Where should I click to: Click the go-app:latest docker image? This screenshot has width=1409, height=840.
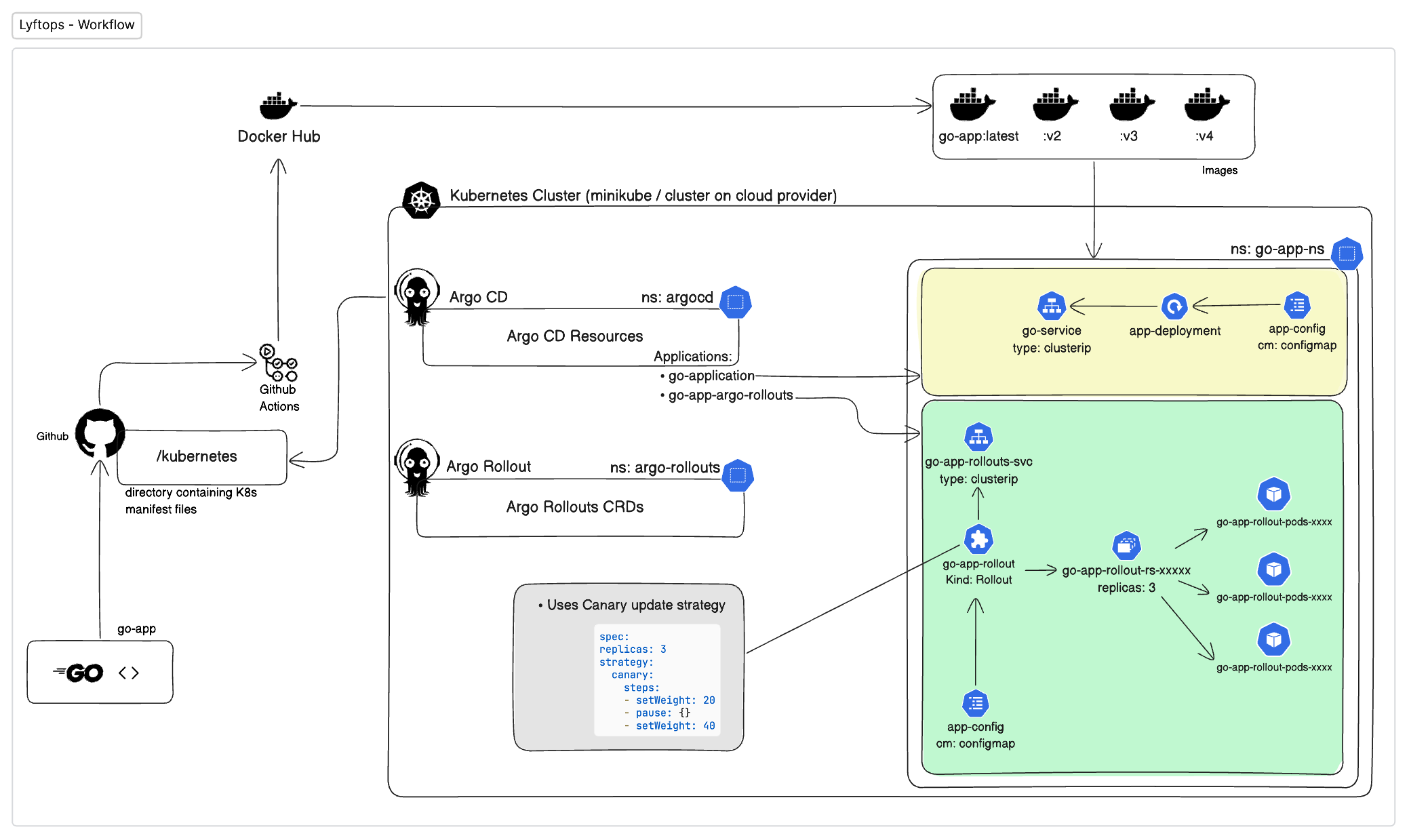[972, 105]
